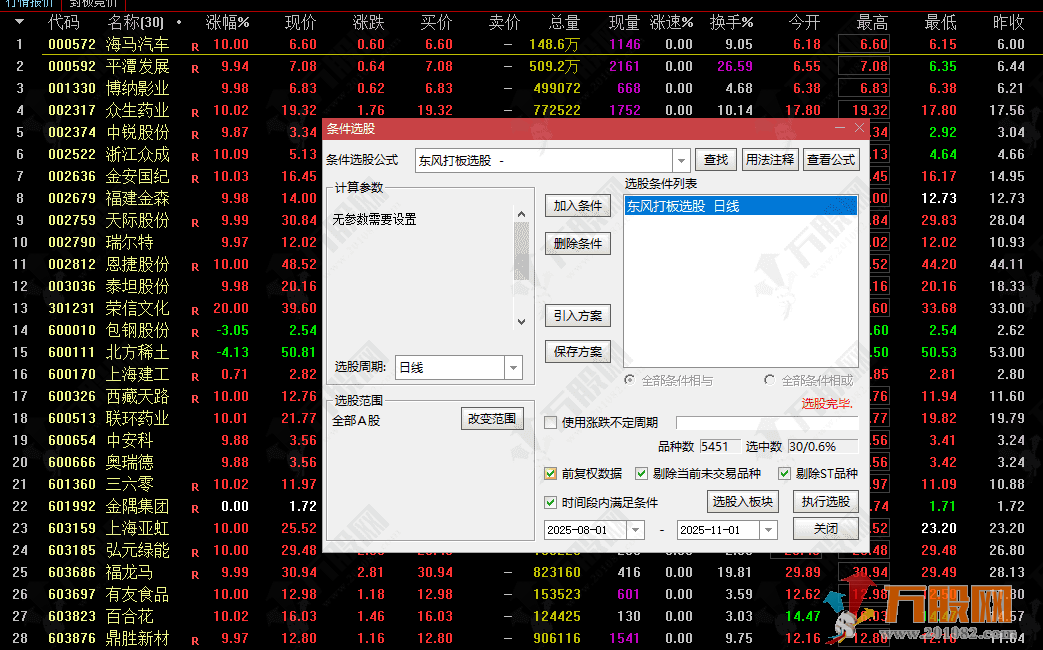Screen dimensions: 1043x650
Task: Open the end date dropdown showing 2025-11-01
Action: [766, 530]
